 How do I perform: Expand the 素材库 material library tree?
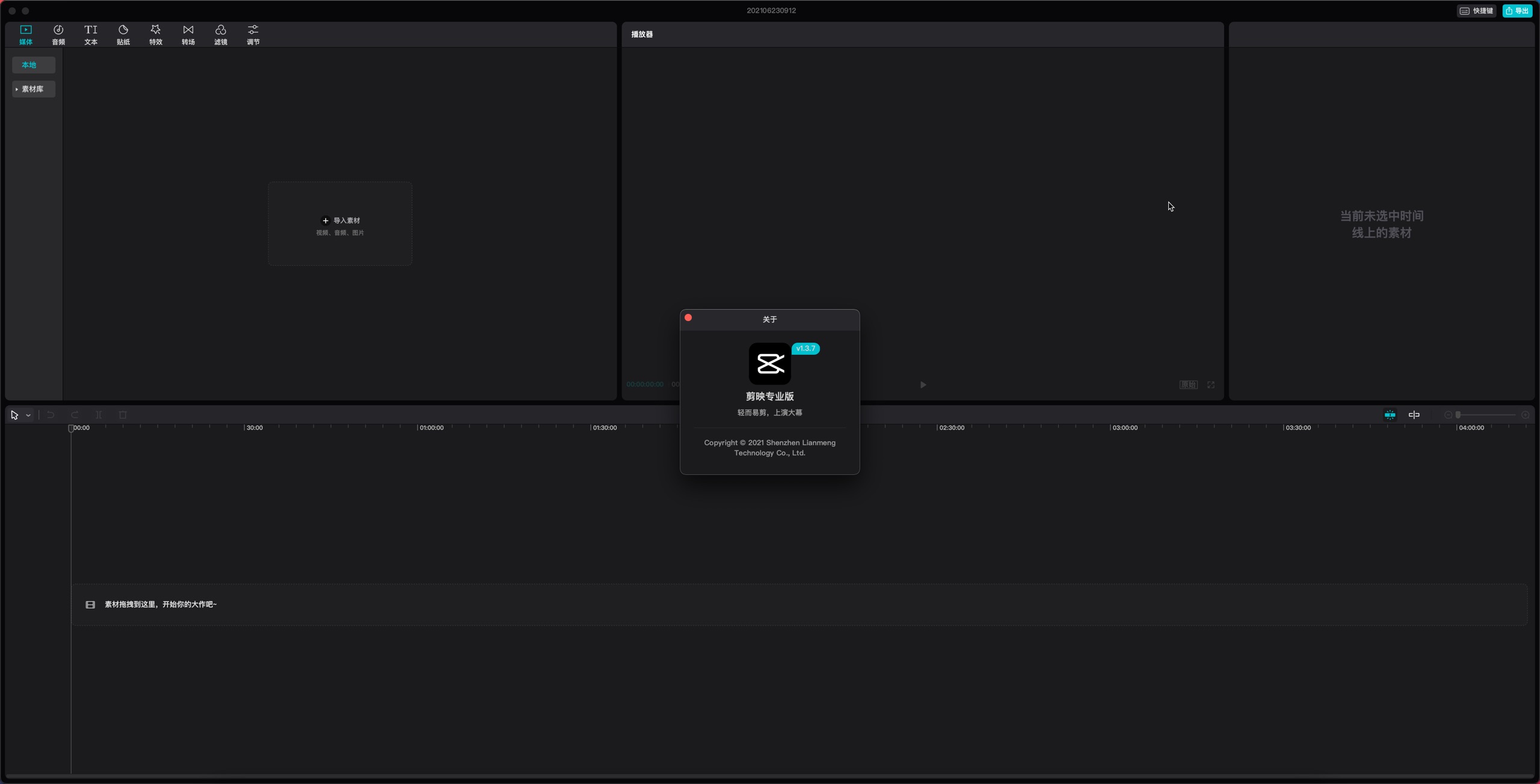click(33, 89)
